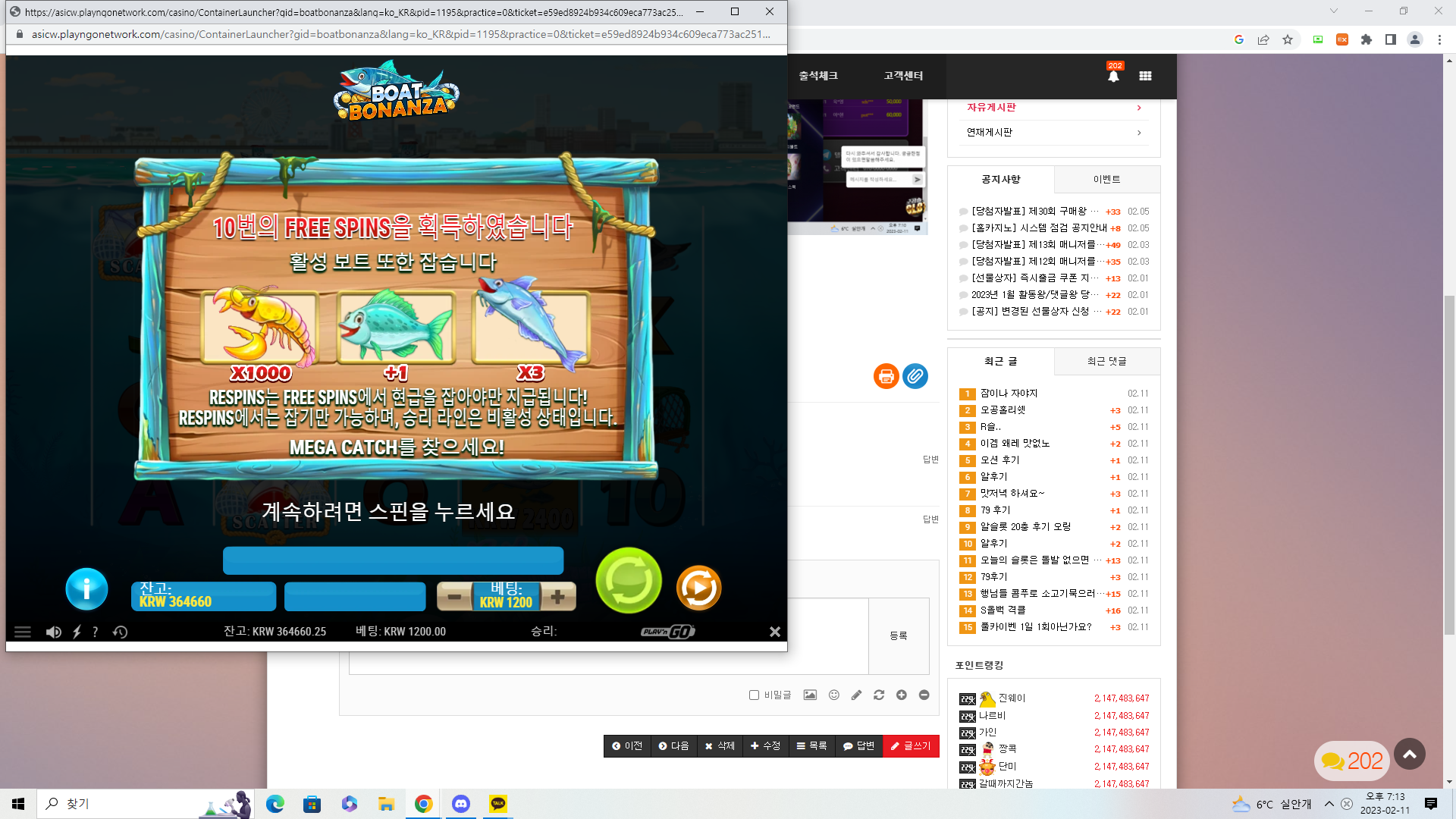Click the red 글쓰기 write button
1456x819 pixels.
click(x=911, y=746)
